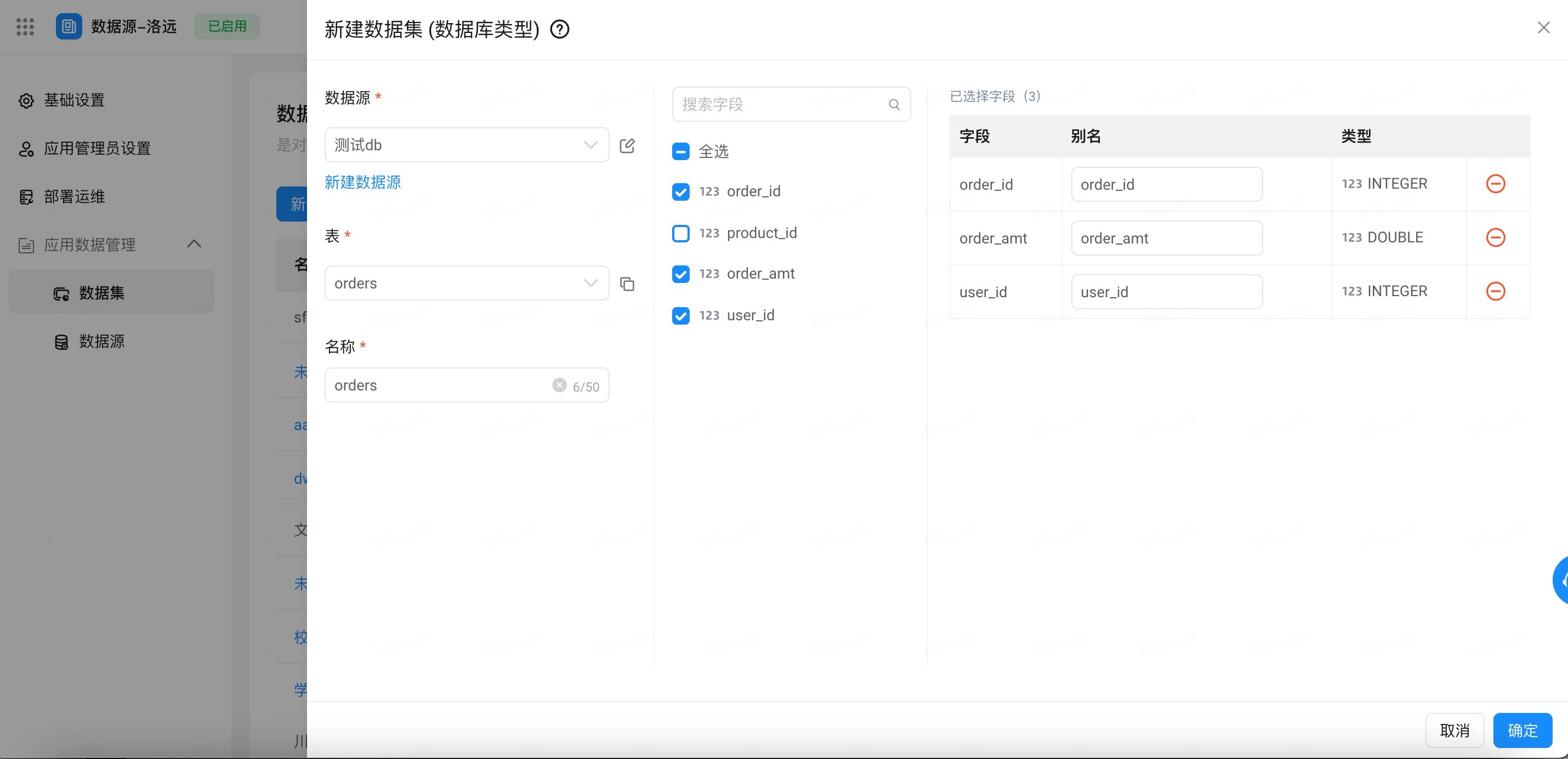Open the help icon beside dialog title
This screenshot has width=1568, height=759.
click(x=559, y=29)
